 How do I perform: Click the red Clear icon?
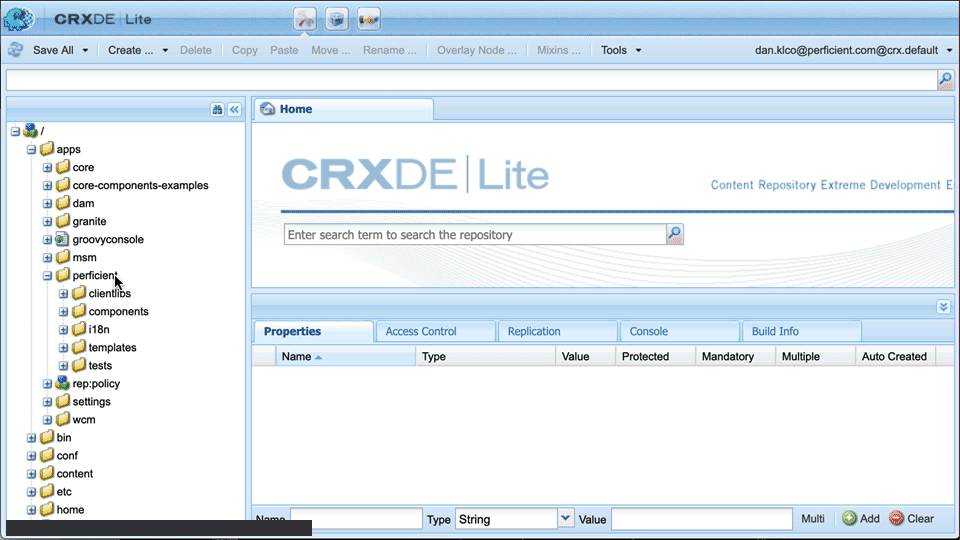coord(896,519)
